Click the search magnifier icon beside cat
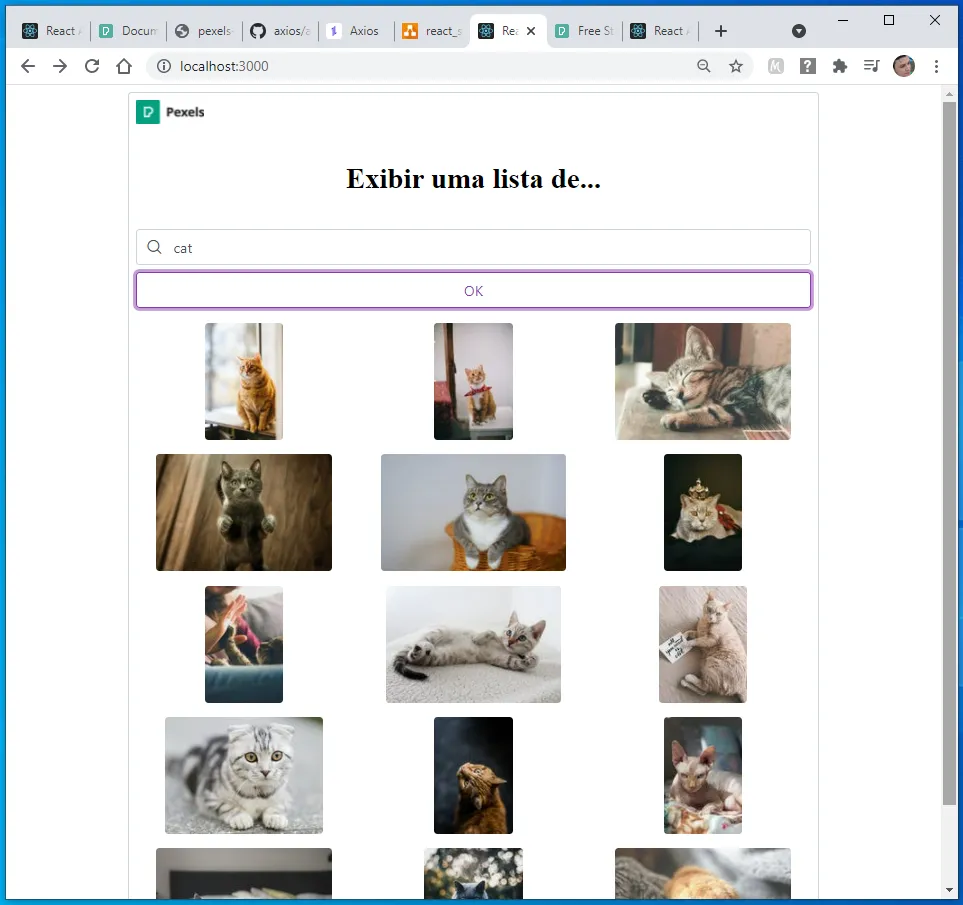The image size is (963, 905). 154,247
